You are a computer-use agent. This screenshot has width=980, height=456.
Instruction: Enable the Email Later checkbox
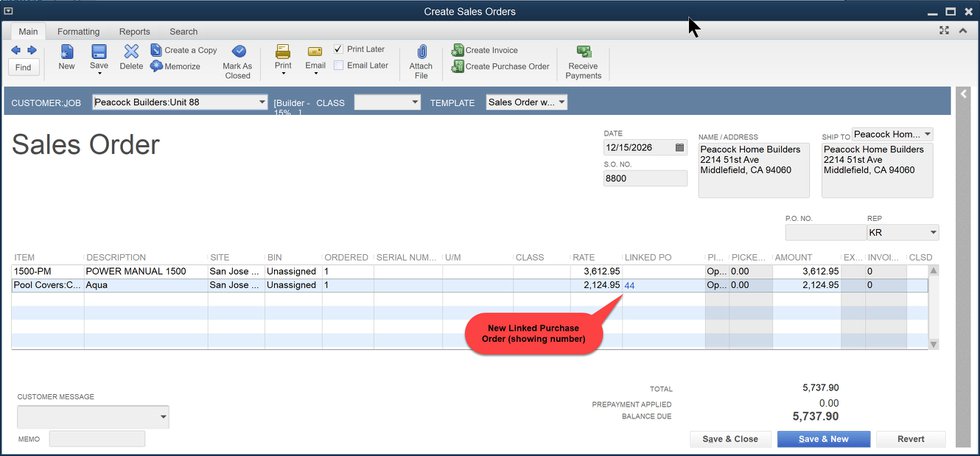tap(339, 66)
